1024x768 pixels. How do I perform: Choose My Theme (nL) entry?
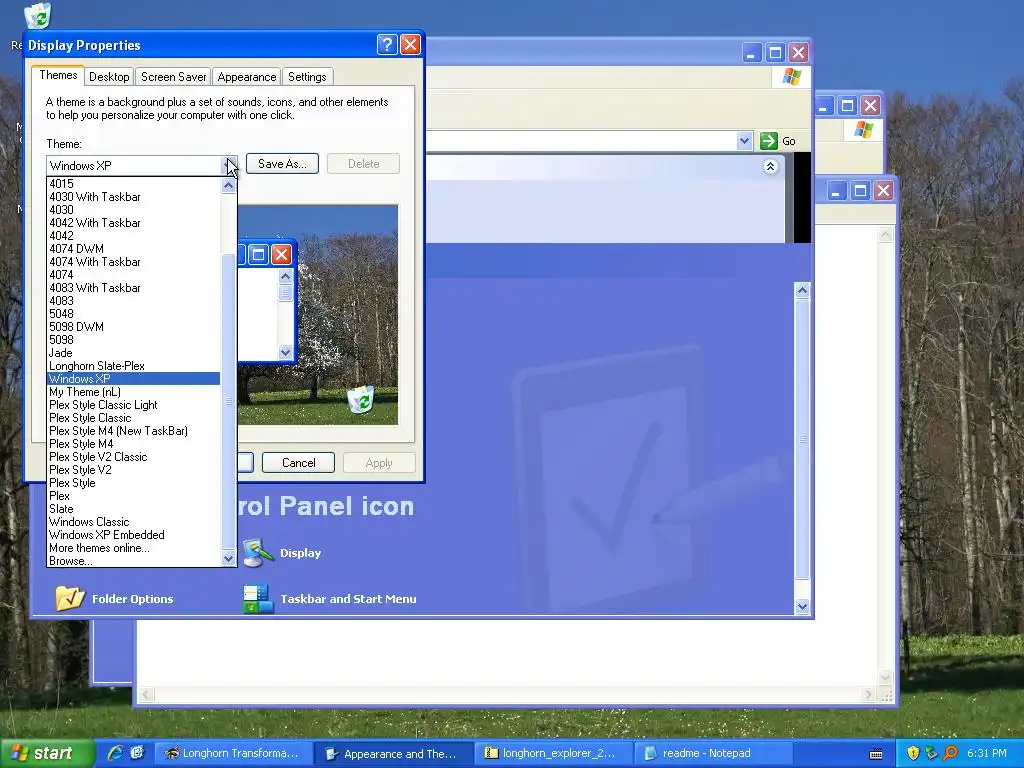(x=134, y=392)
